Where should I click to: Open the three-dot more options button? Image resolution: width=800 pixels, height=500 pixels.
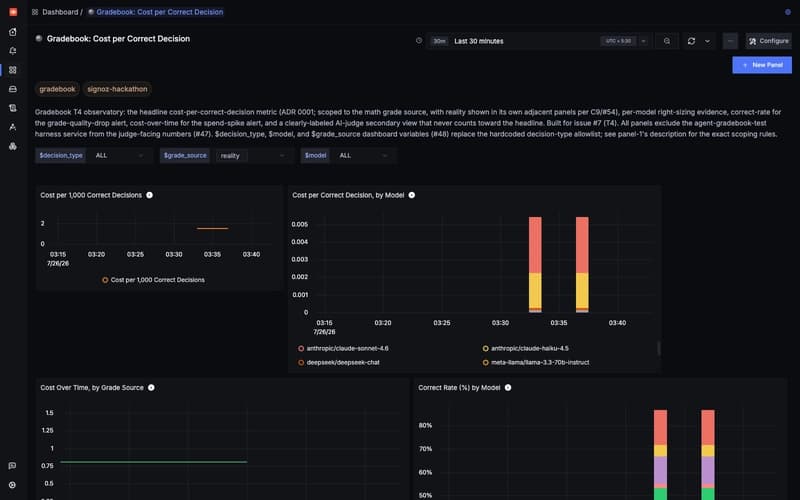(730, 41)
